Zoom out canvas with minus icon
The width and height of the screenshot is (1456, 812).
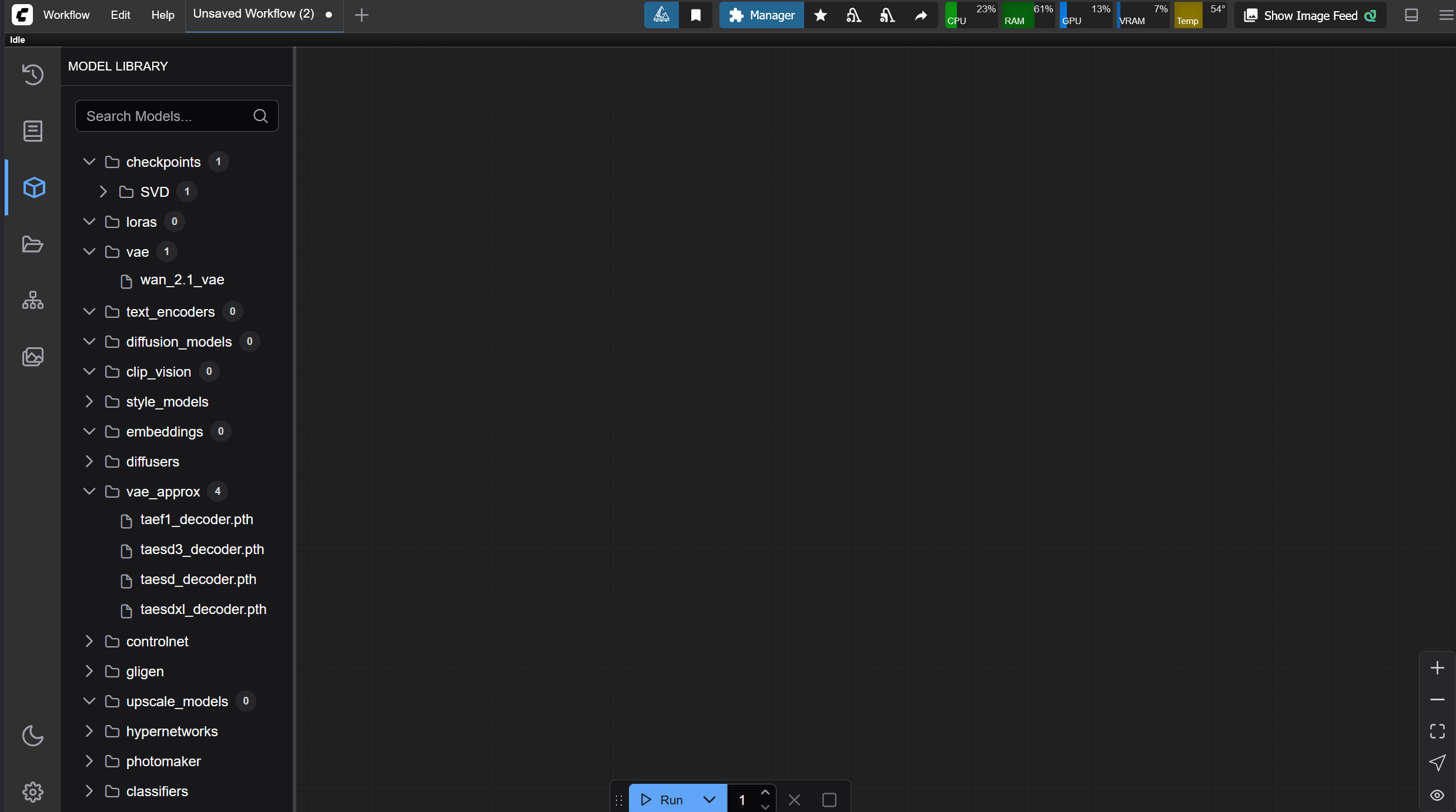pos(1437,699)
